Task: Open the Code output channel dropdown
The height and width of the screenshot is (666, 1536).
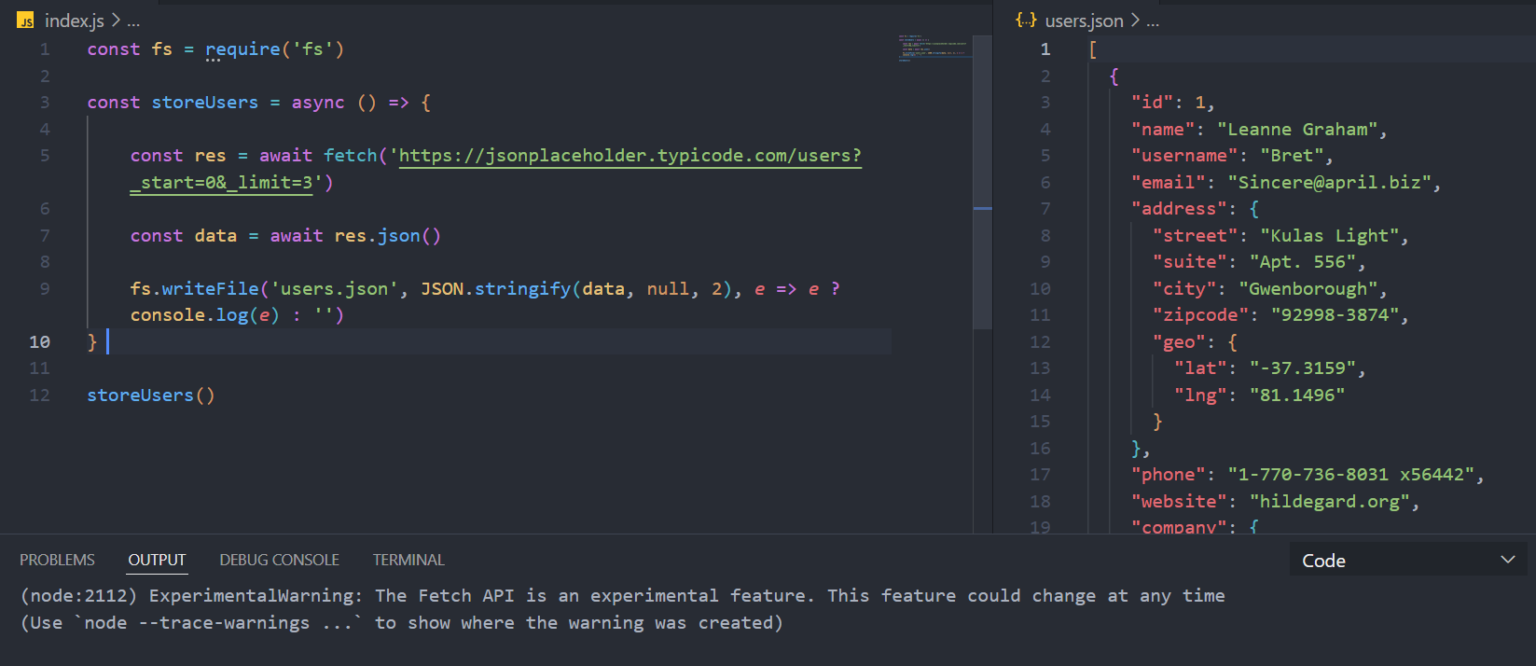Action: click(1408, 561)
